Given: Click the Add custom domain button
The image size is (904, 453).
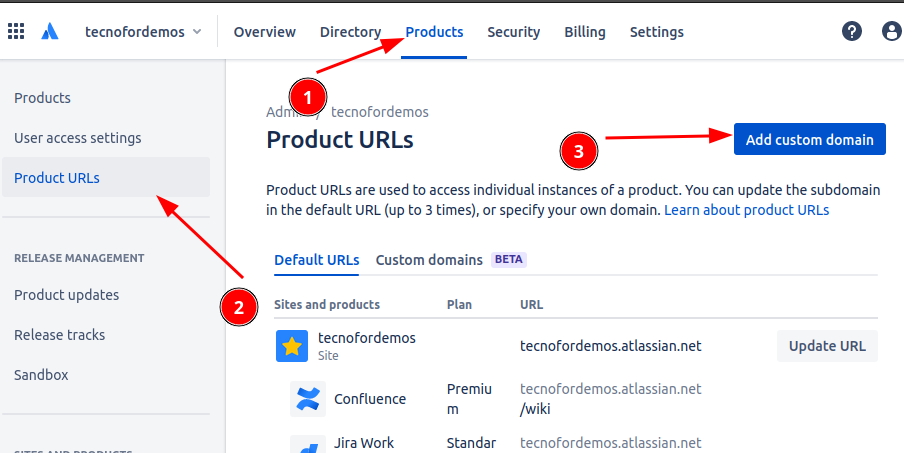Looking at the screenshot, I should point(810,140).
